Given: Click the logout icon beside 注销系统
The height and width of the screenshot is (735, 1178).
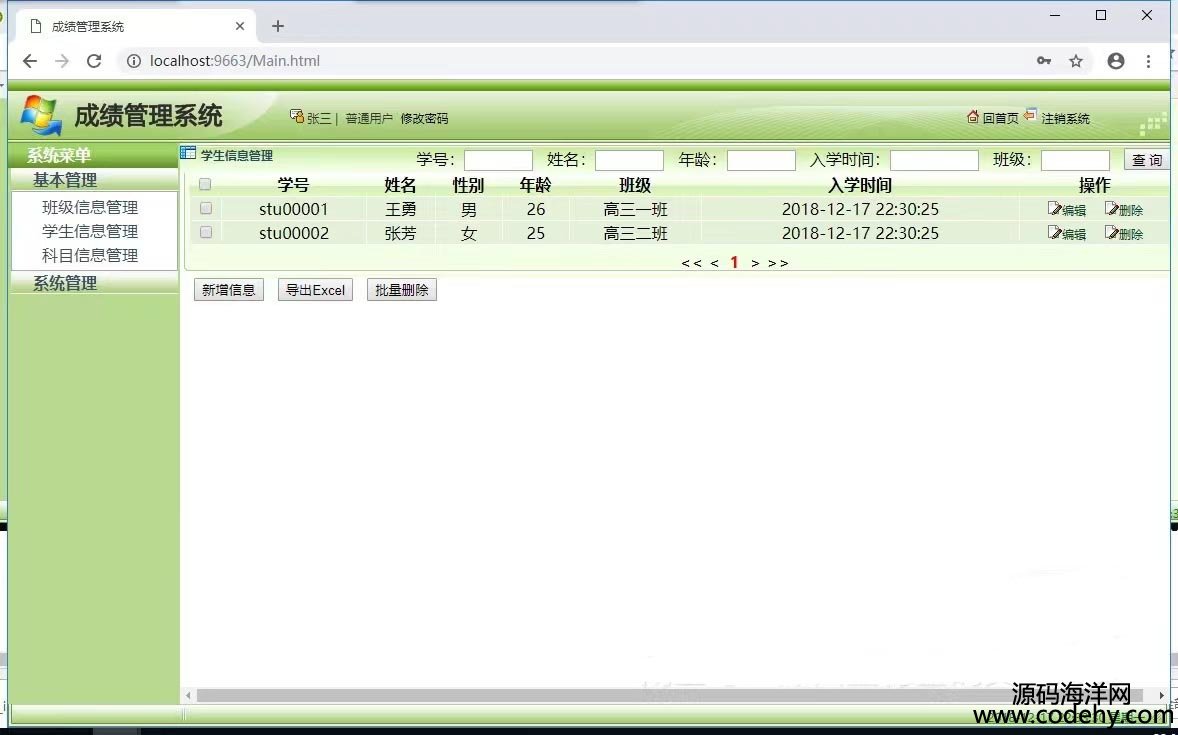Looking at the screenshot, I should click(x=1030, y=115).
